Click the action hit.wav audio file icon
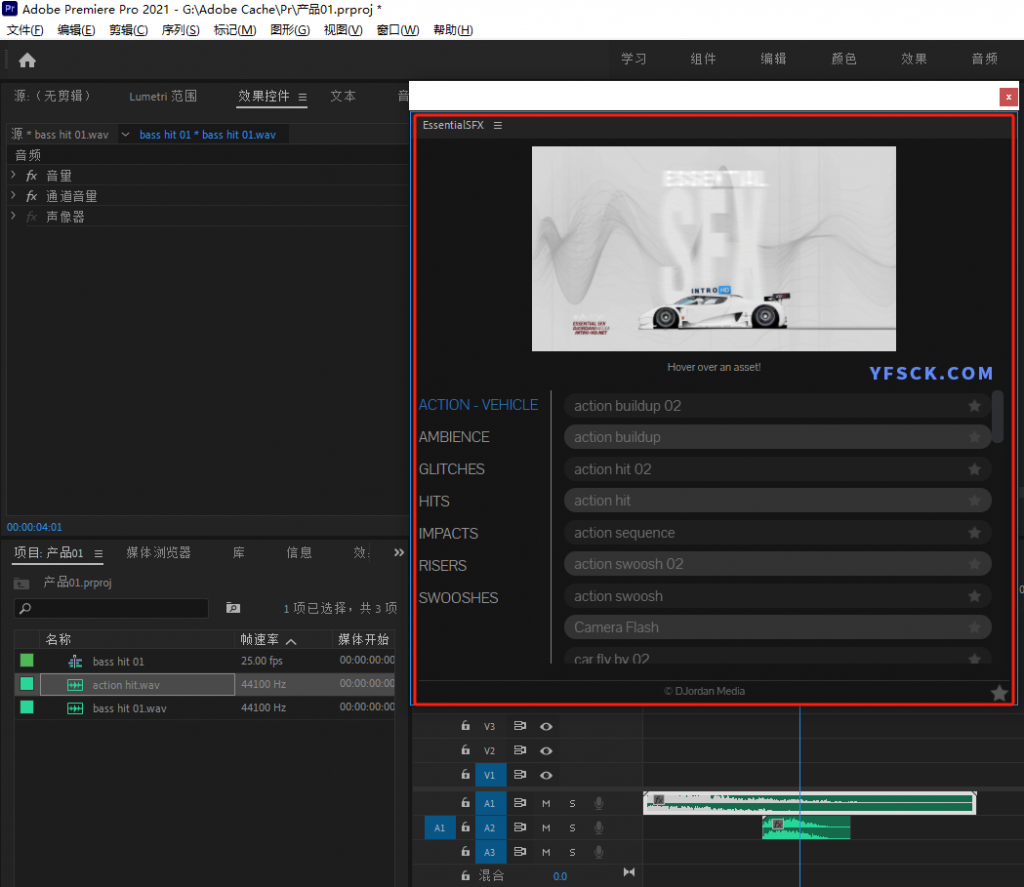The height and width of the screenshot is (887, 1024). coord(75,685)
